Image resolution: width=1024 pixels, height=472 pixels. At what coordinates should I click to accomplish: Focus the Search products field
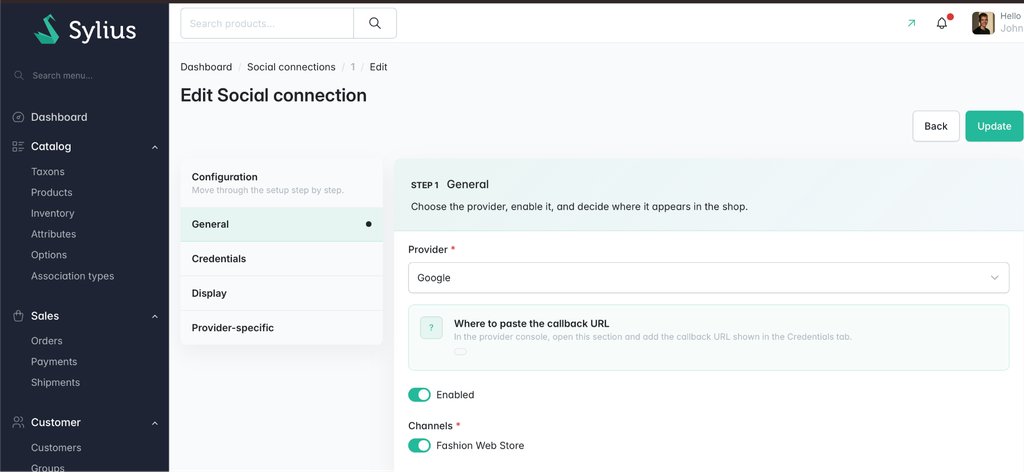point(267,24)
